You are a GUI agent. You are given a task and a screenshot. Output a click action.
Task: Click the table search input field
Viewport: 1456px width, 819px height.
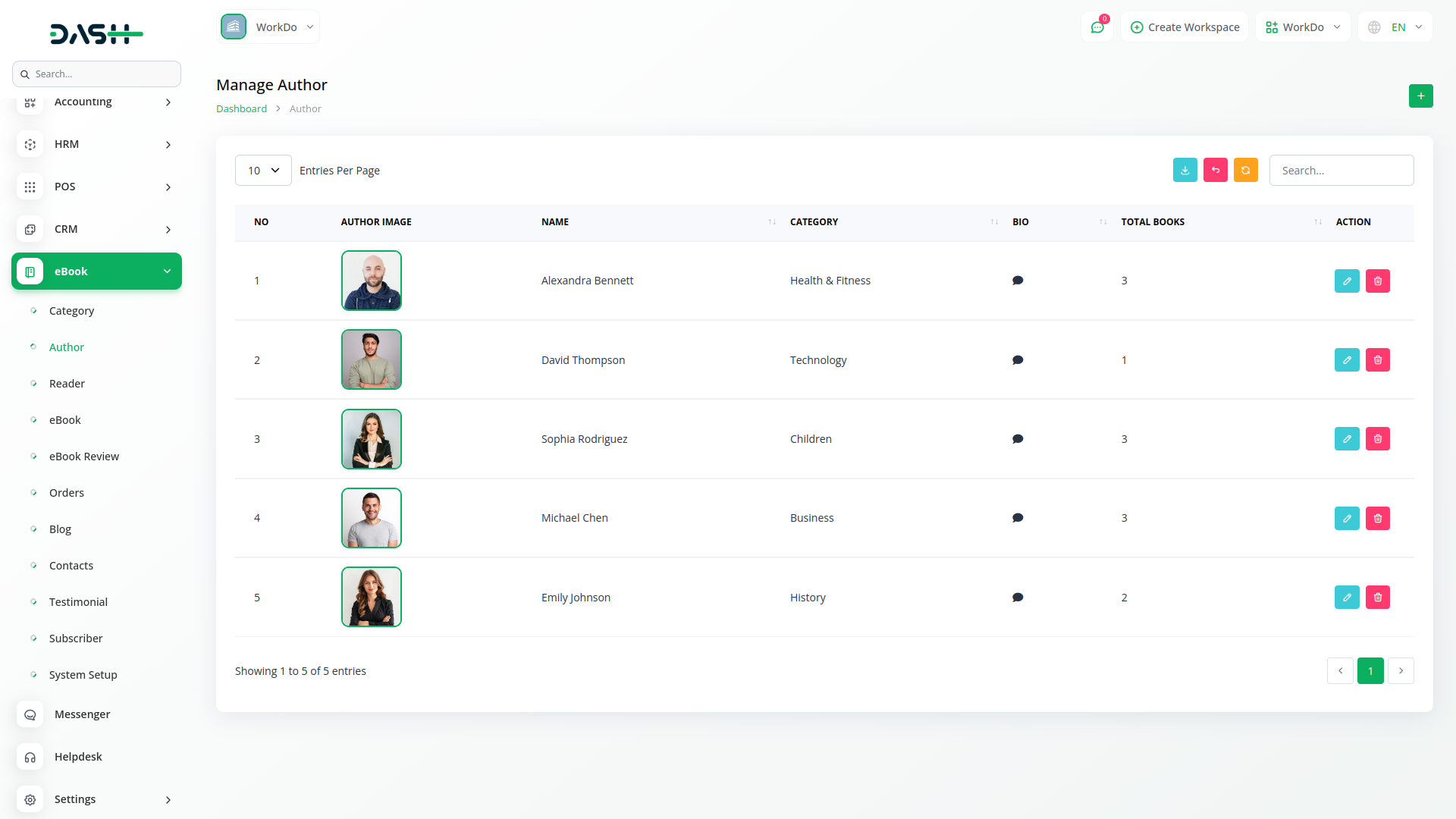(1341, 171)
